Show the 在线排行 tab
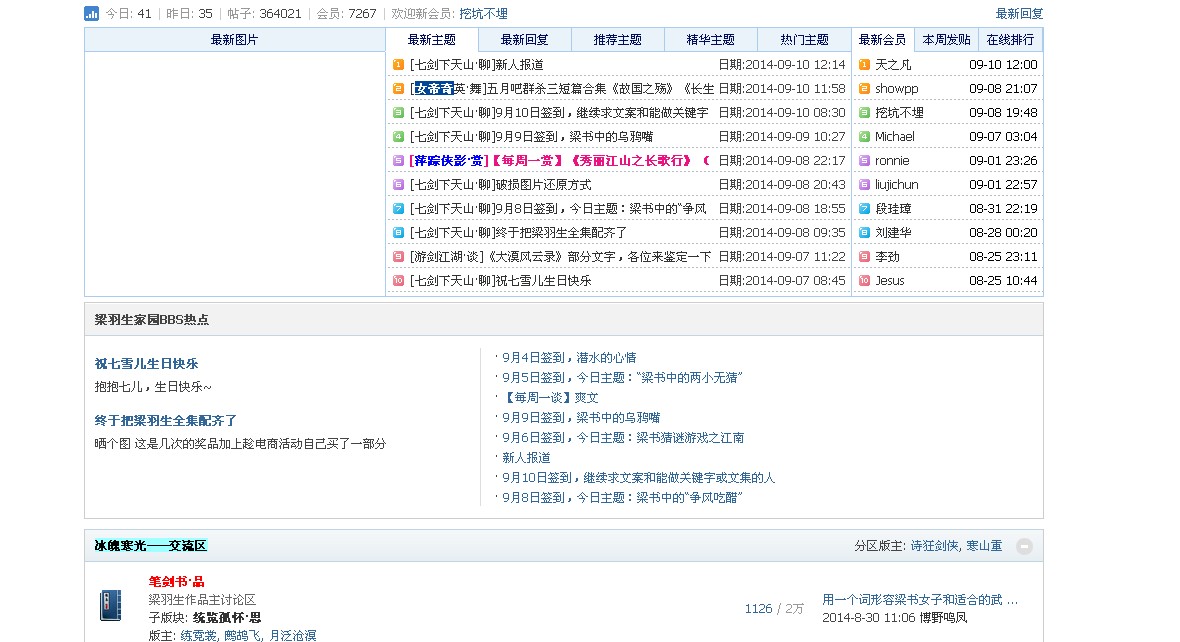The height and width of the screenshot is (642, 1180). click(x=1010, y=40)
